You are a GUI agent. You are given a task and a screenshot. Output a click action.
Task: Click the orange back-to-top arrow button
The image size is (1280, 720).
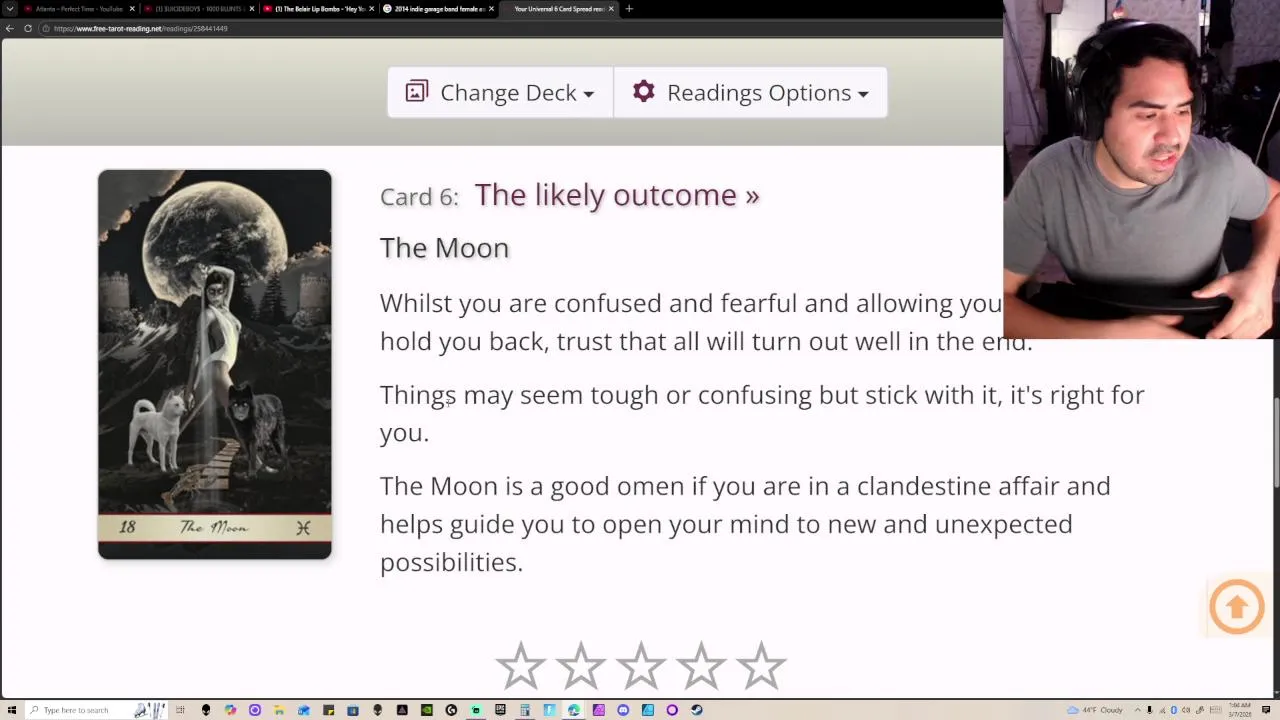click(x=1237, y=606)
